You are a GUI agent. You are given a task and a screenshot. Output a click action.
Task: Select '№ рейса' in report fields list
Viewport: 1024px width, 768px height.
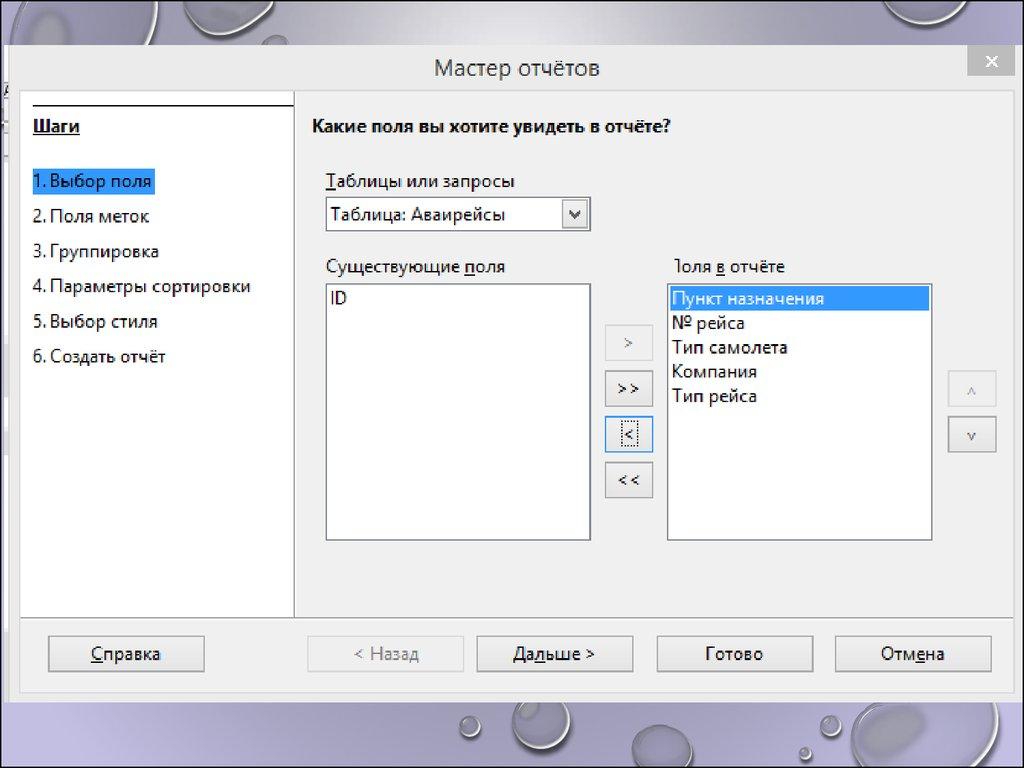click(x=708, y=323)
